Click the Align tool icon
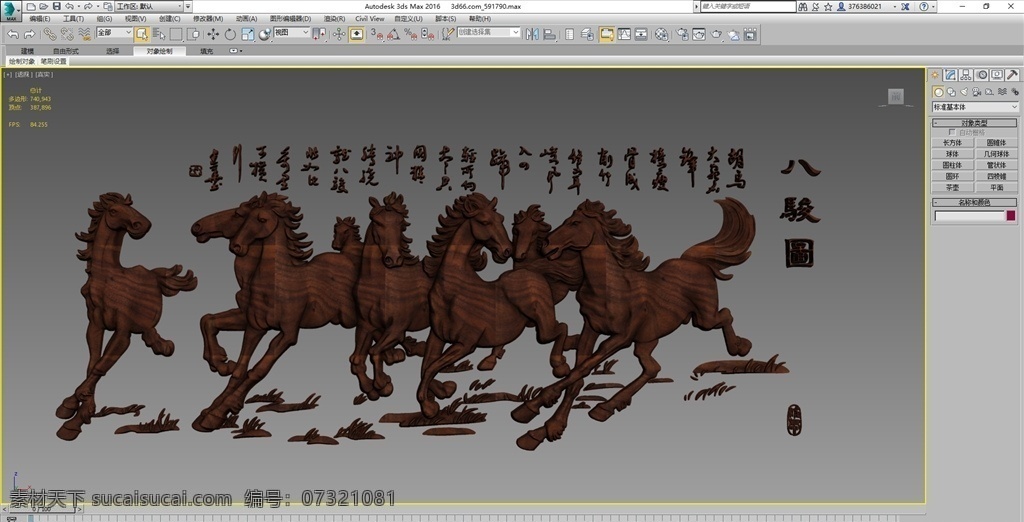This screenshot has width=1024, height=522. (549, 34)
